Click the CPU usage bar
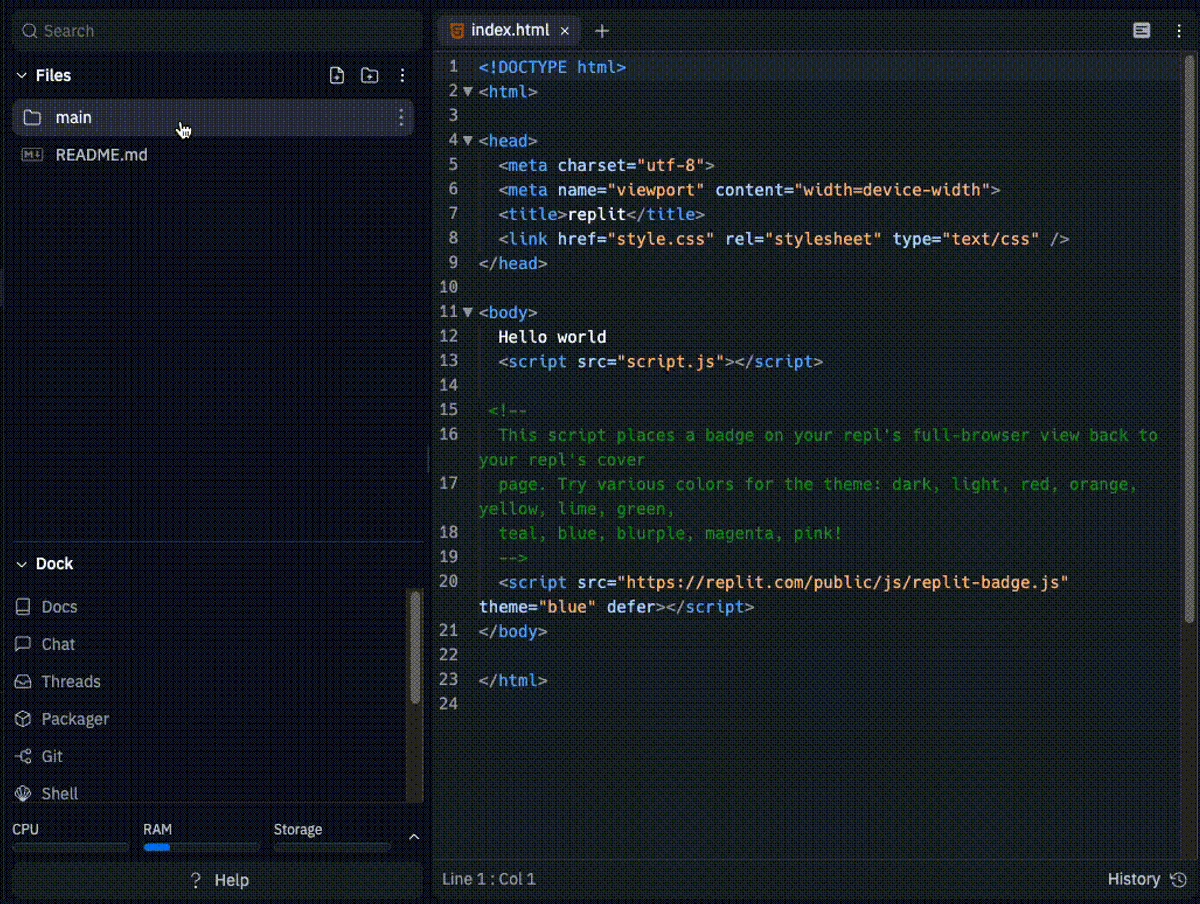1200x904 pixels. click(x=70, y=847)
